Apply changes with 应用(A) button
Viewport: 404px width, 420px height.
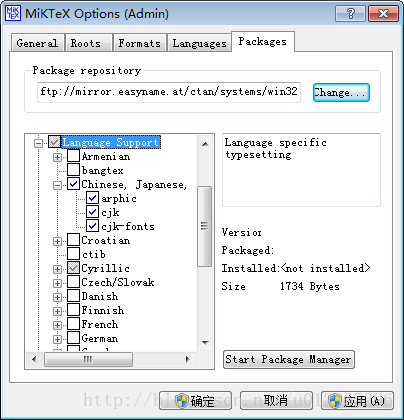(357, 401)
